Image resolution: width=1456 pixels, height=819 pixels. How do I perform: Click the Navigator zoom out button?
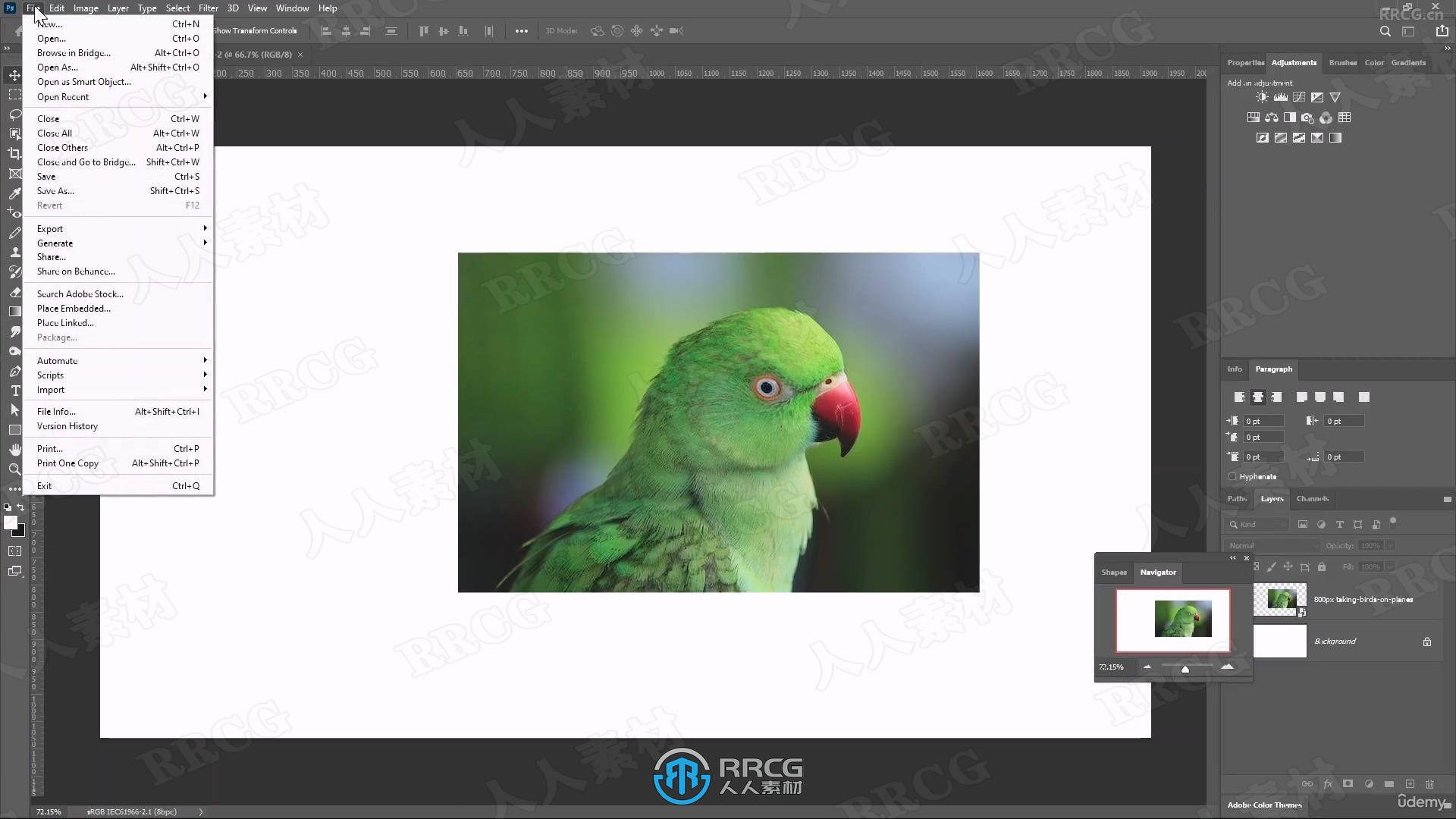click(1147, 667)
